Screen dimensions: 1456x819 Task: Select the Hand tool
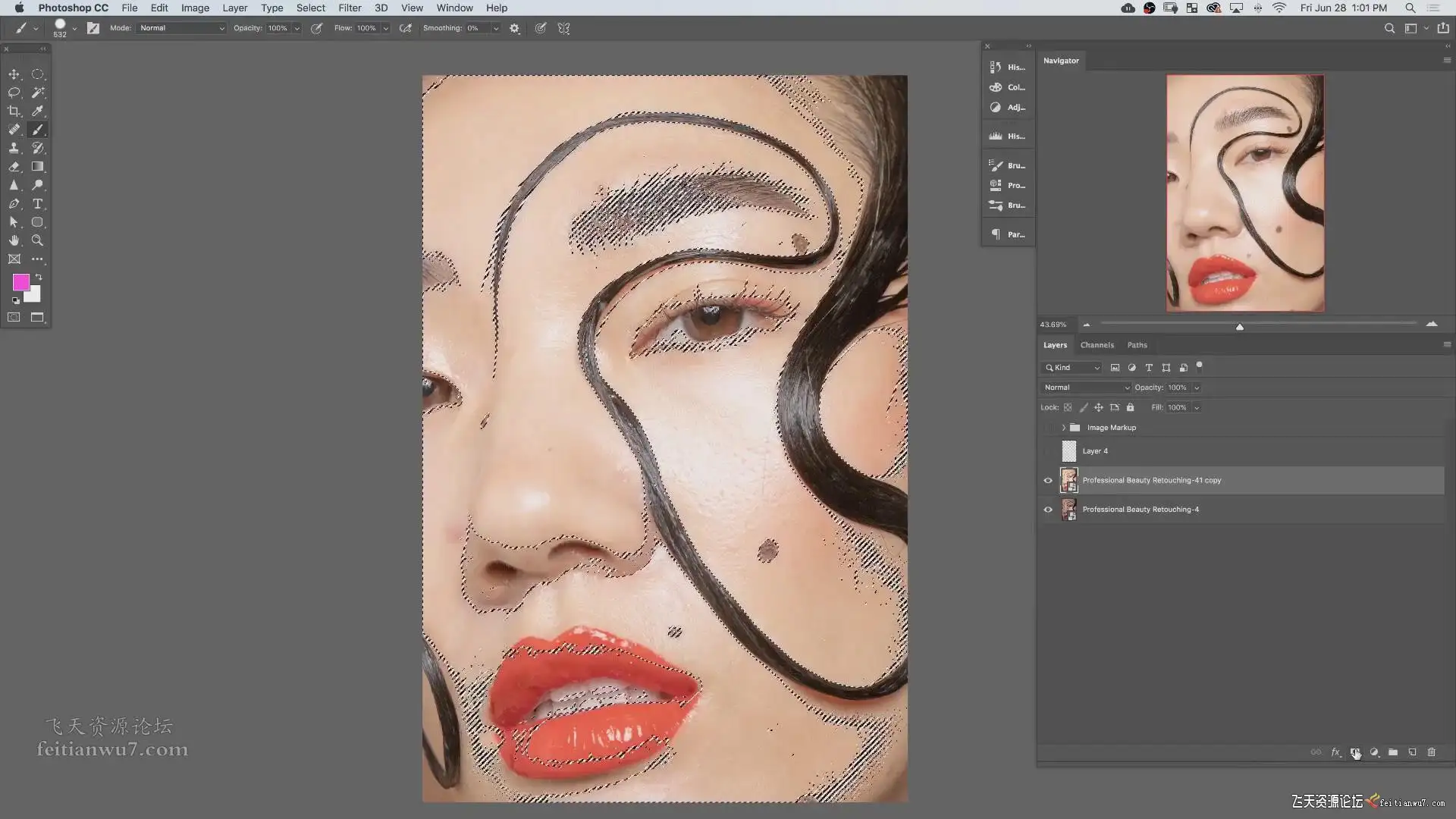pyautogui.click(x=14, y=240)
